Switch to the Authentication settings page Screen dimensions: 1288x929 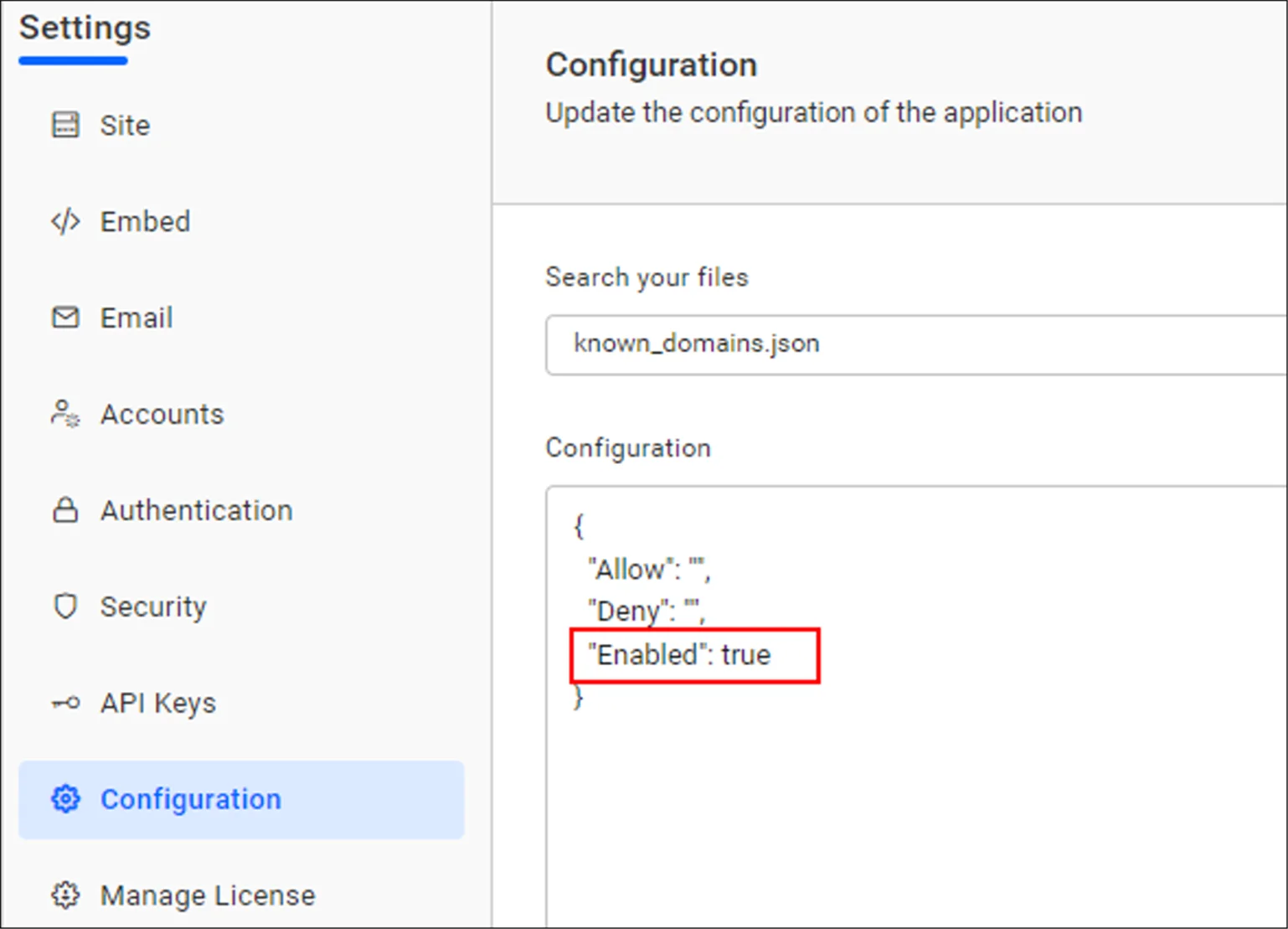pyautogui.click(x=197, y=509)
